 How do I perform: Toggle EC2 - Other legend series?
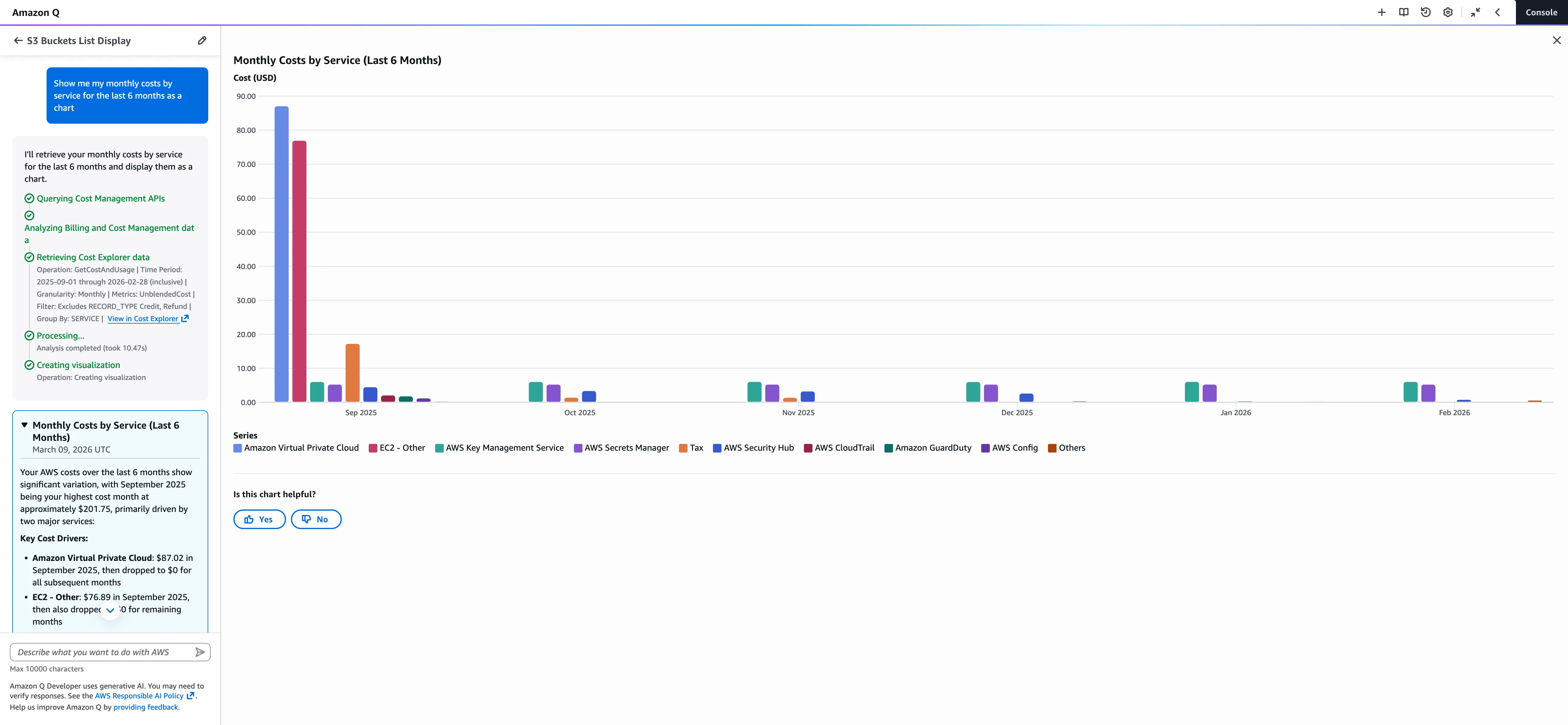pos(397,448)
